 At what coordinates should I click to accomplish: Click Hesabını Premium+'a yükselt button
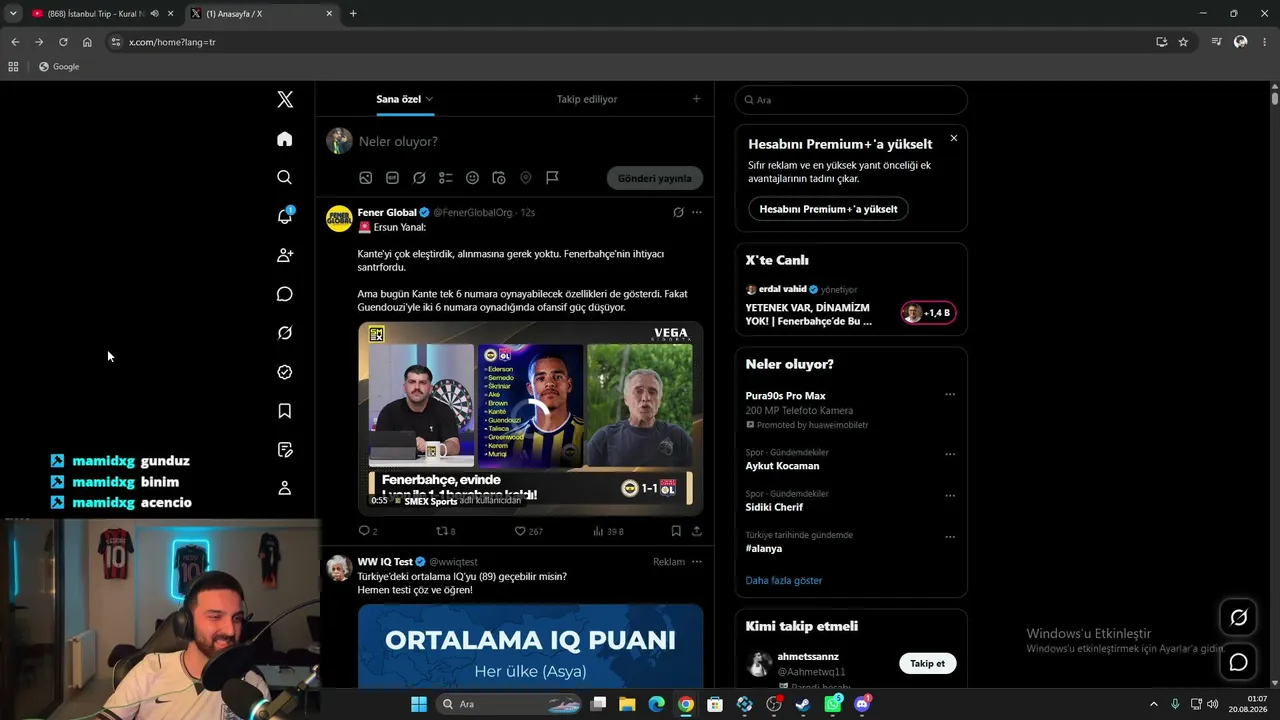pyautogui.click(x=828, y=209)
